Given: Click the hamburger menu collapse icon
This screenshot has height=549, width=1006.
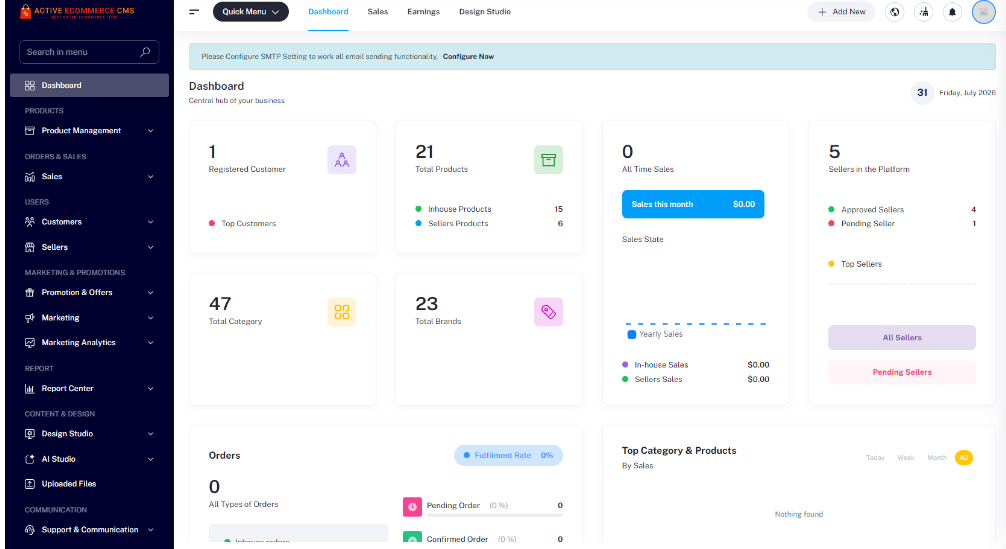Looking at the screenshot, I should pos(194,12).
